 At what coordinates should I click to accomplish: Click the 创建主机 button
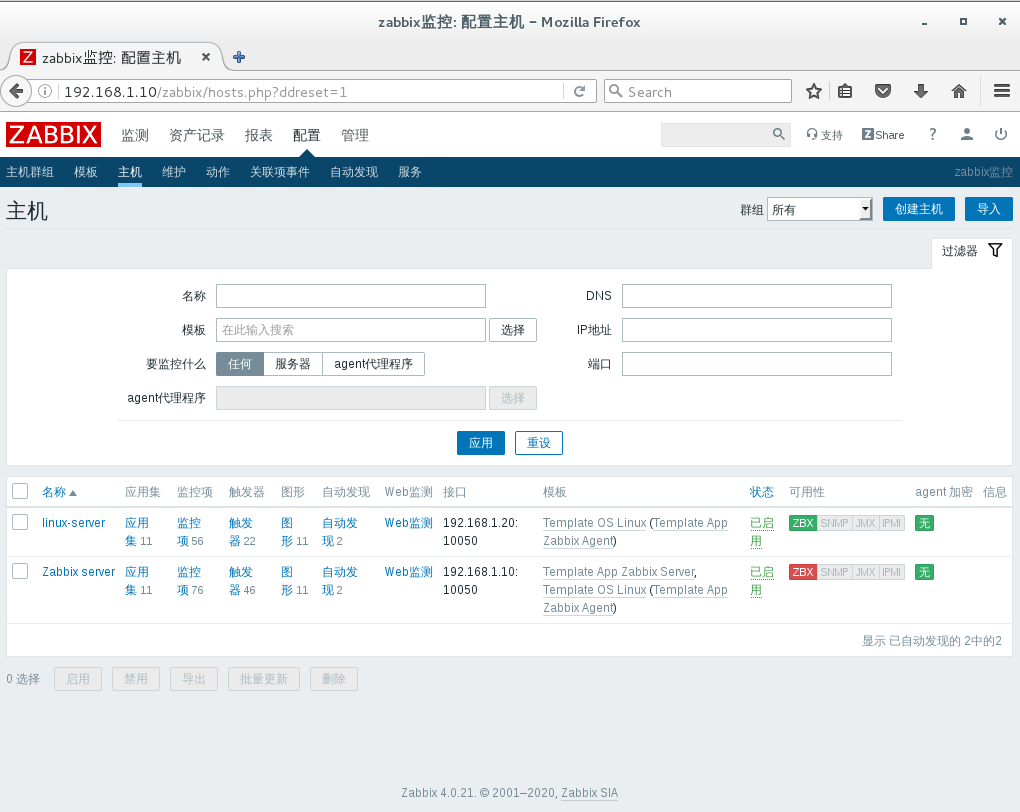(919, 210)
